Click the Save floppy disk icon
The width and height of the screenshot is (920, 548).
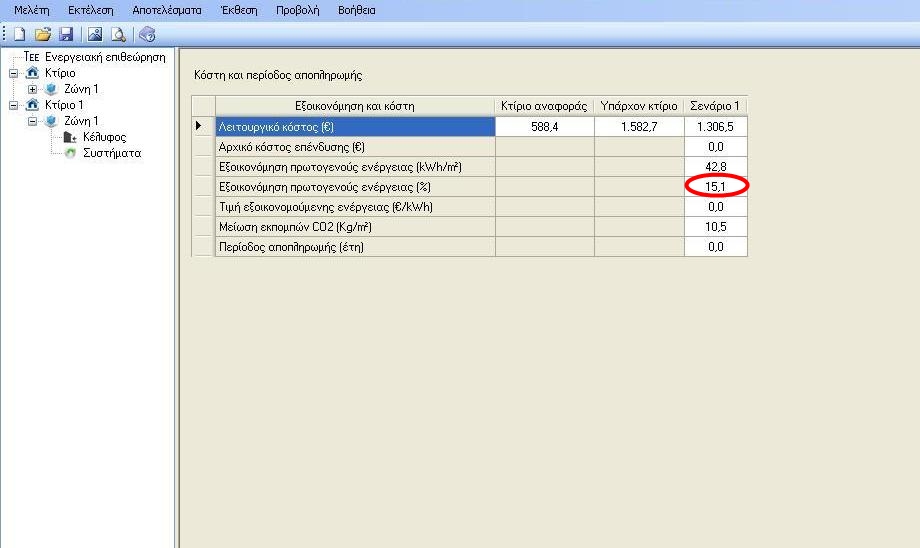coord(65,35)
